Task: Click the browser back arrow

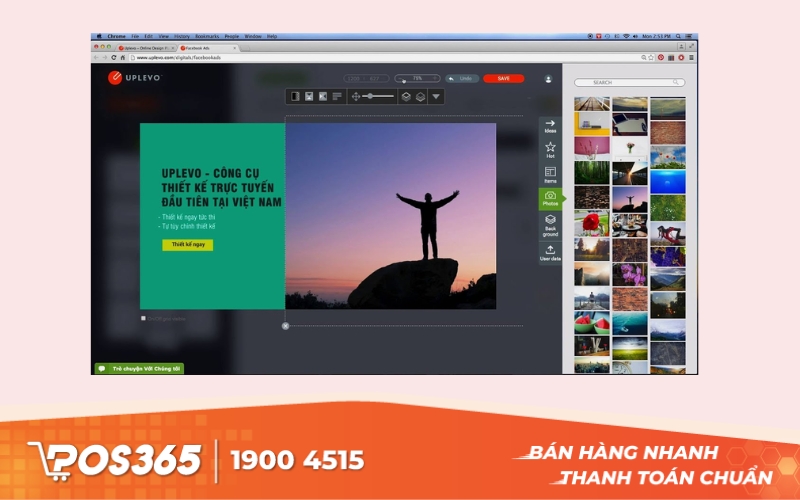Action: coord(95,58)
